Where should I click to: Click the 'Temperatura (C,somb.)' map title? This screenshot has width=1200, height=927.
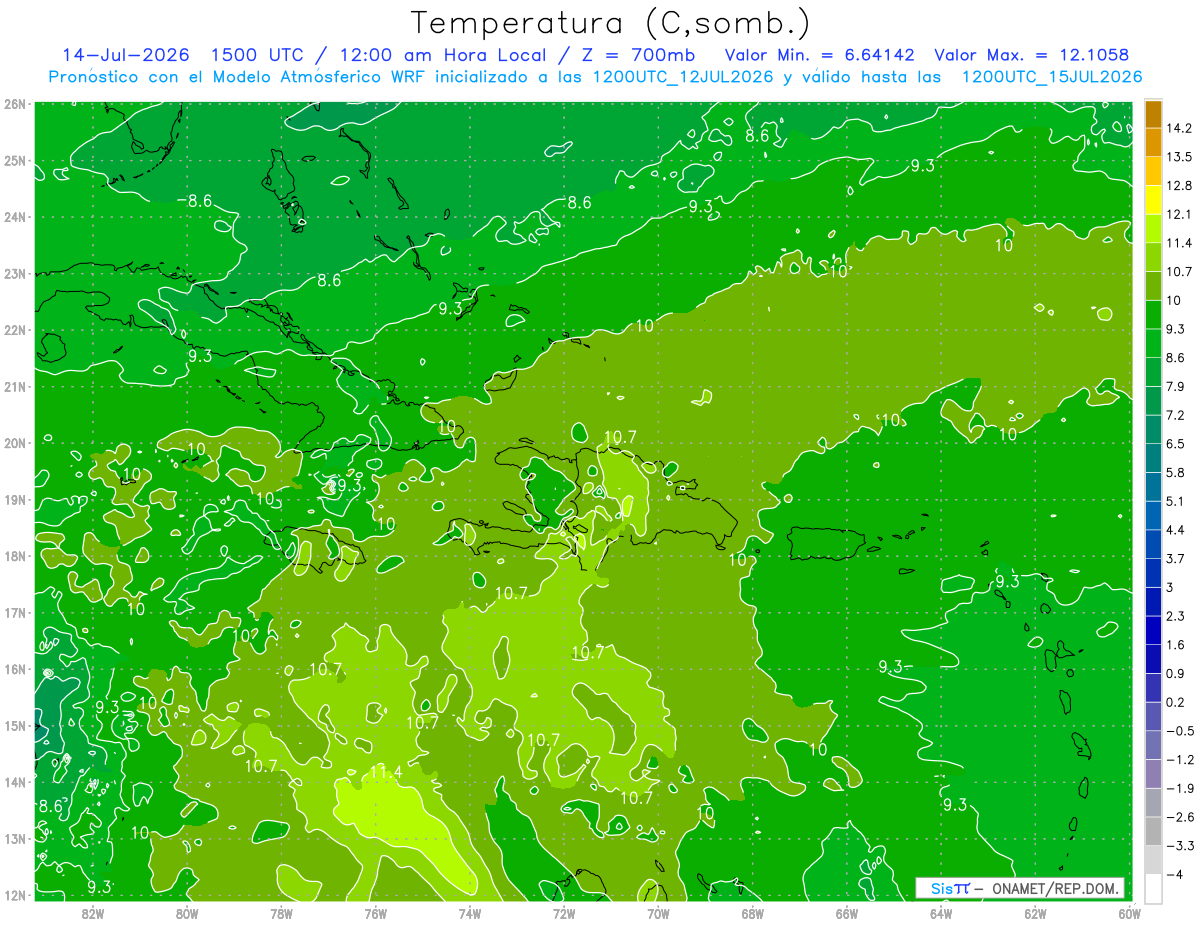point(611,23)
